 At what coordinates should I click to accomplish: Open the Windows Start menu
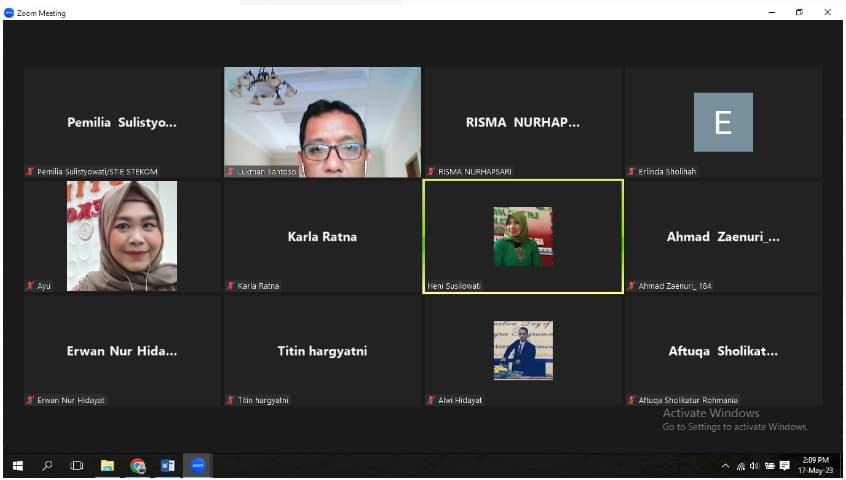17,465
